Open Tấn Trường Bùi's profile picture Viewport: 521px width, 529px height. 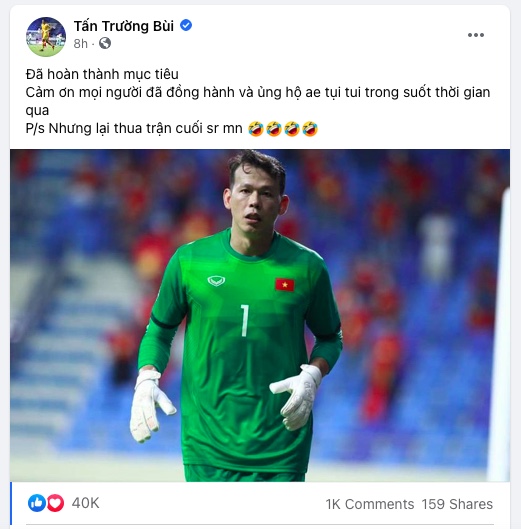pyautogui.click(x=46, y=37)
